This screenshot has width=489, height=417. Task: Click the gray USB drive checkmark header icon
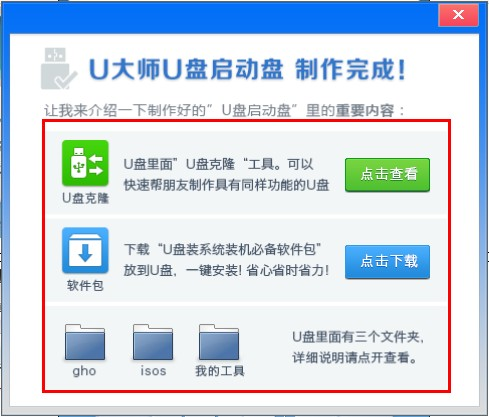[59, 69]
